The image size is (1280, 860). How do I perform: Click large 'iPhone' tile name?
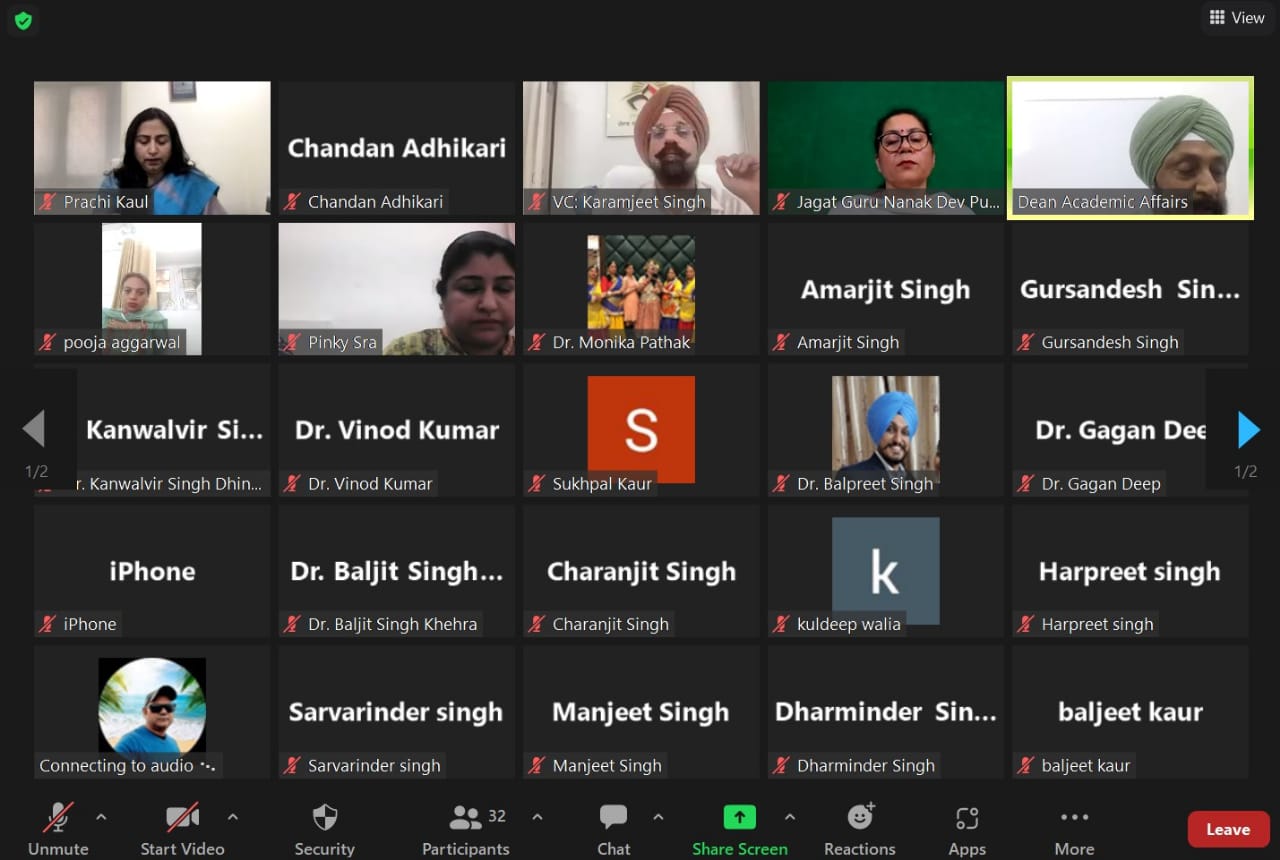(152, 572)
